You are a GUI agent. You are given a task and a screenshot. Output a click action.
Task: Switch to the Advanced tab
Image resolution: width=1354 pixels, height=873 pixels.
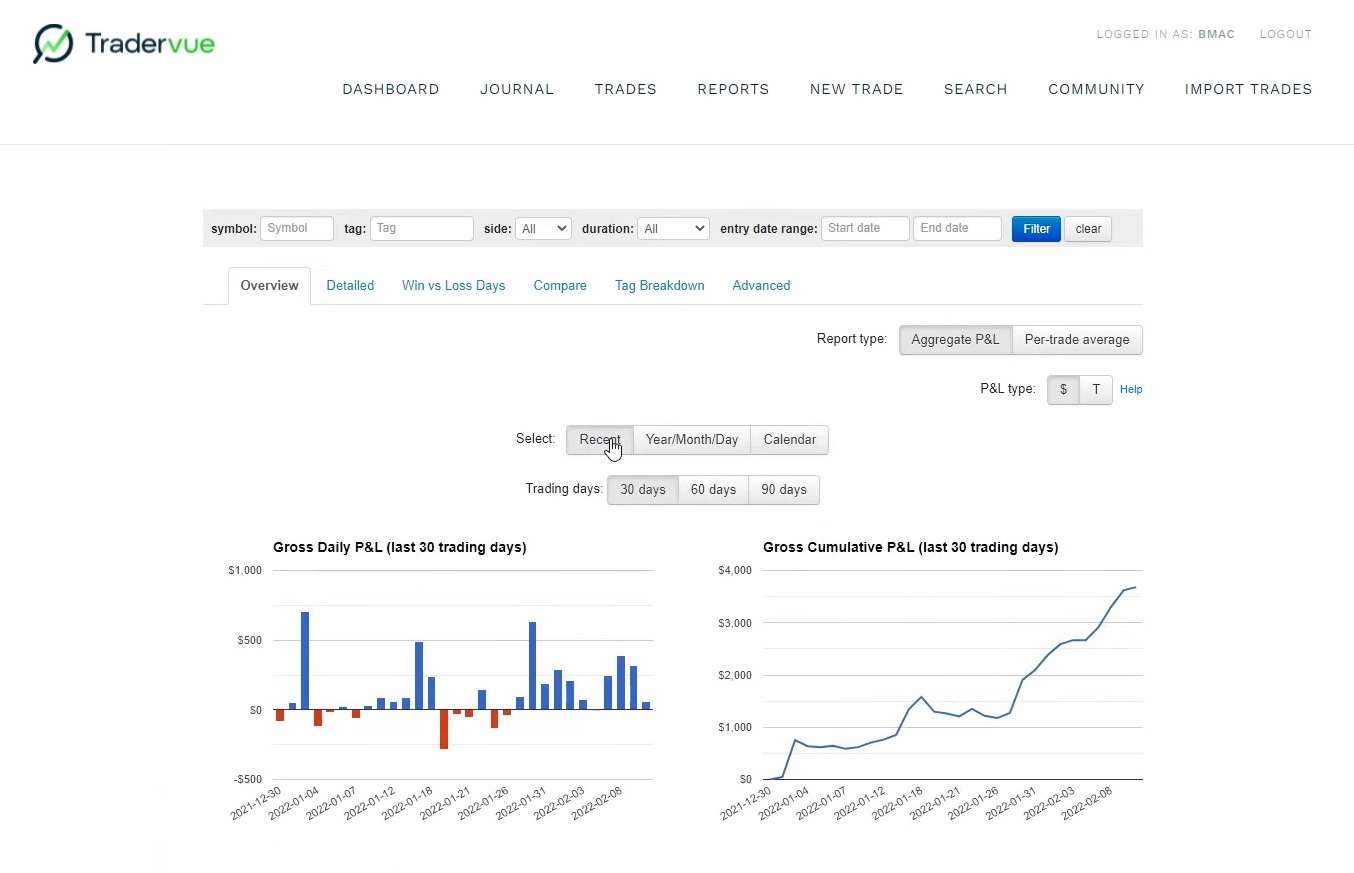click(x=761, y=286)
